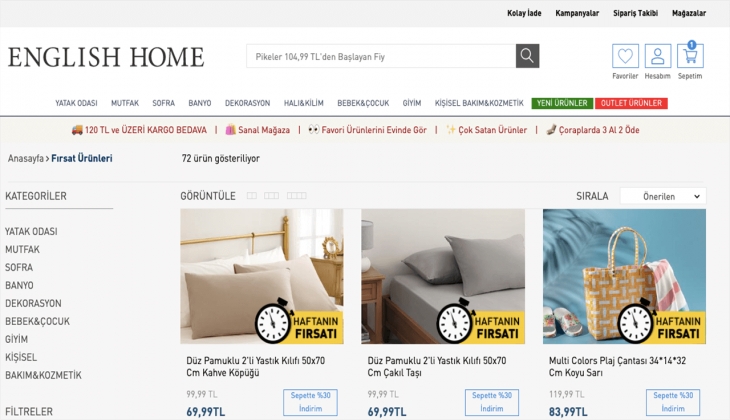
Task: Switch to four-column grid view icon
Action: (297, 196)
